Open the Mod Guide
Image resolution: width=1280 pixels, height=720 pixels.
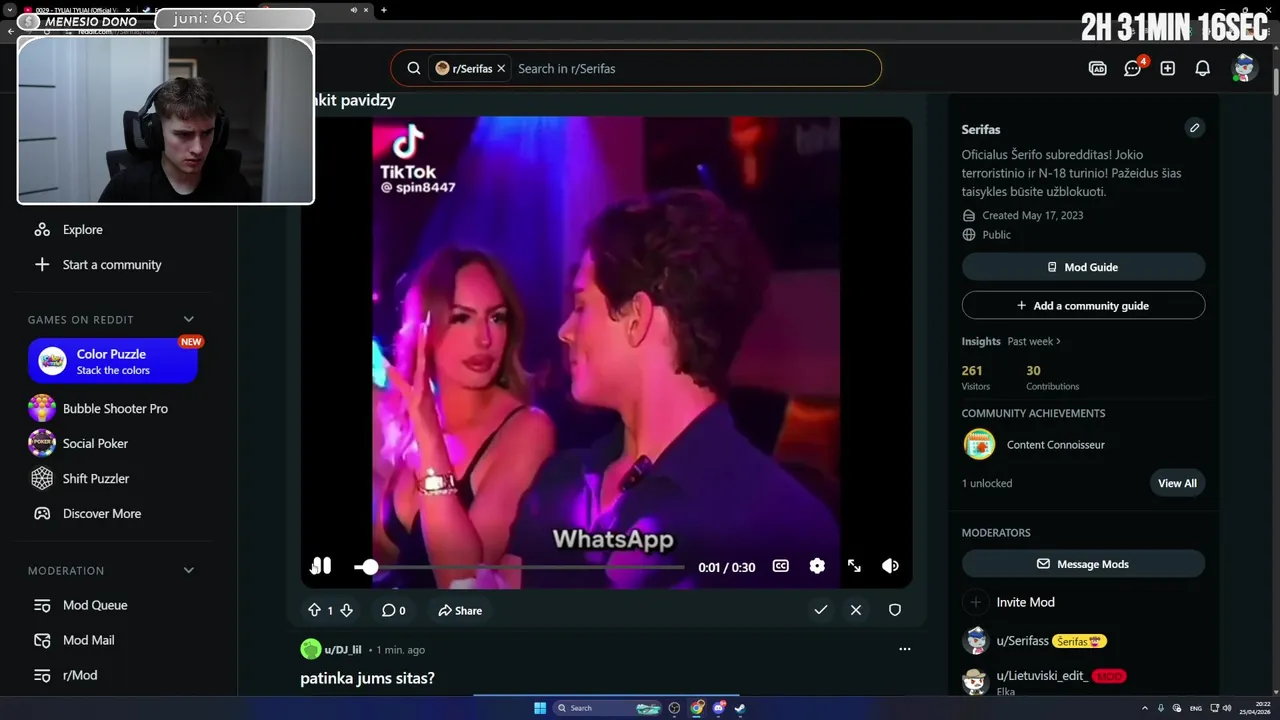pyautogui.click(x=1083, y=267)
